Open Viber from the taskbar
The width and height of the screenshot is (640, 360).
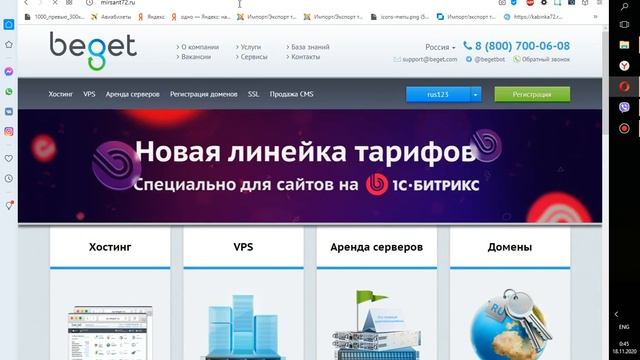(624, 107)
